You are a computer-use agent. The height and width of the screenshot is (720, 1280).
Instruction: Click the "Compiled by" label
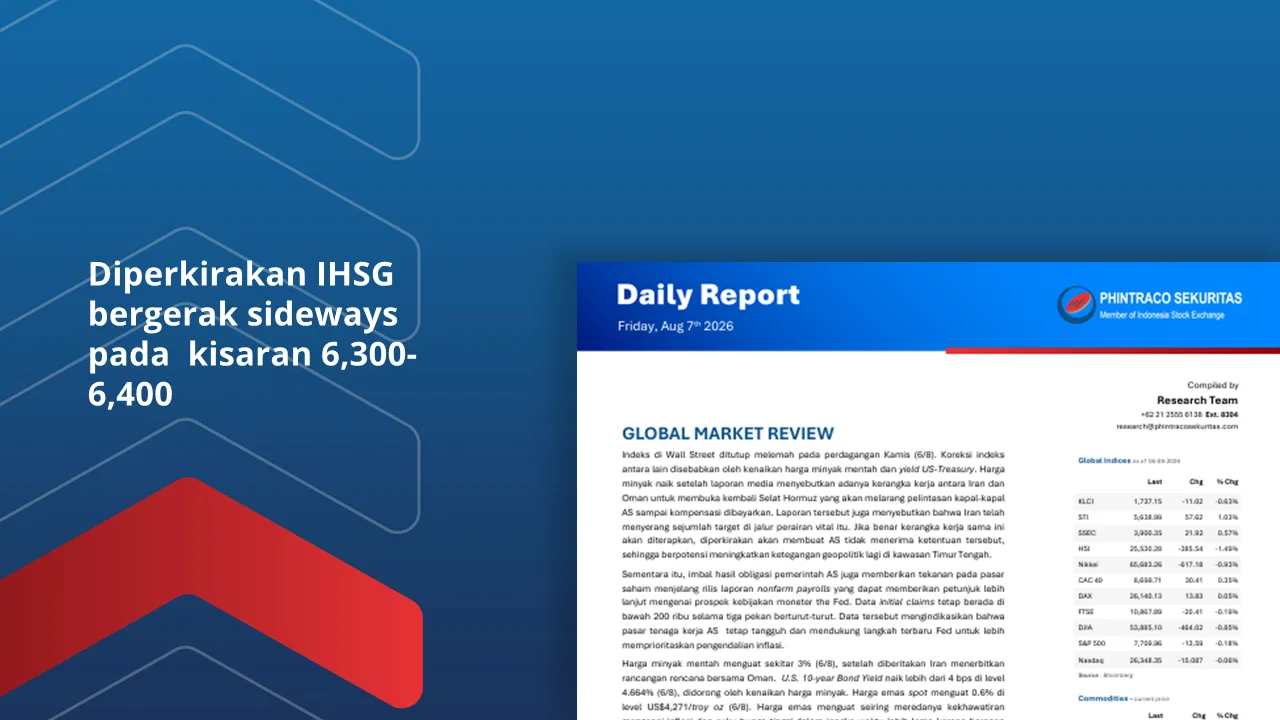point(1213,385)
